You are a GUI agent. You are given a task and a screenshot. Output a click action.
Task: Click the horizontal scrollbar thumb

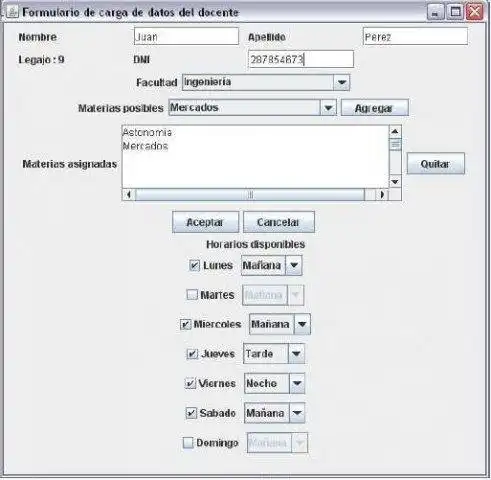point(250,194)
